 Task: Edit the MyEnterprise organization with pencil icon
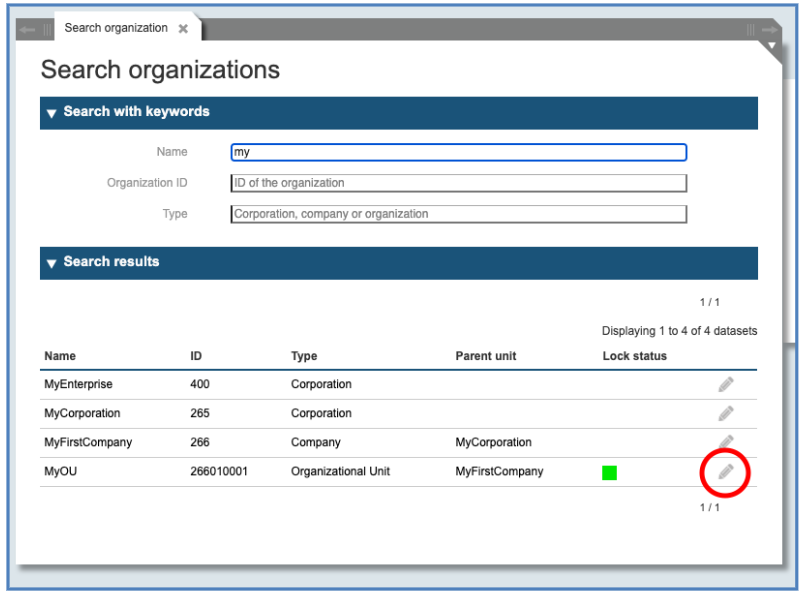click(726, 384)
